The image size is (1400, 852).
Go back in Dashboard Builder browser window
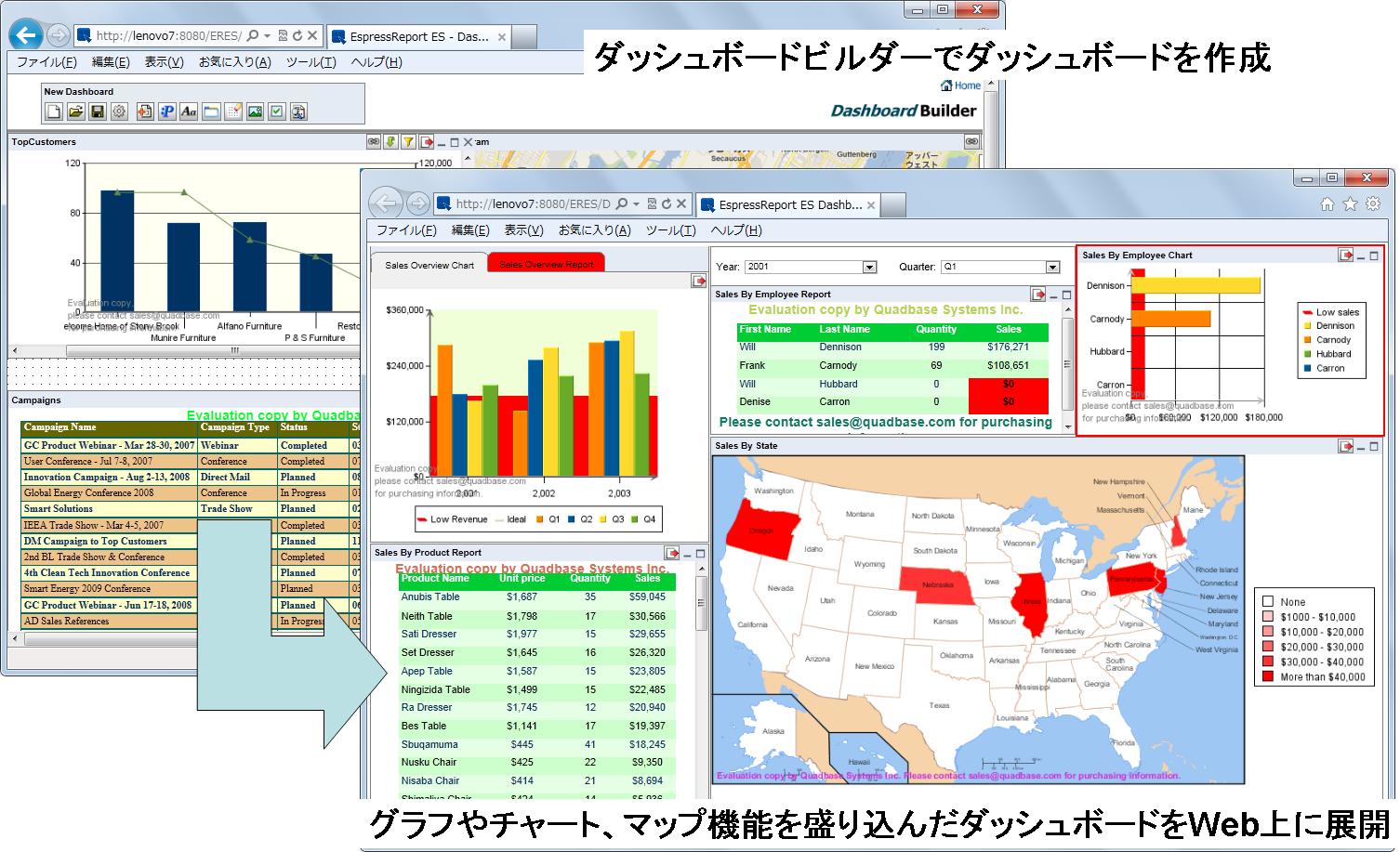point(26,35)
